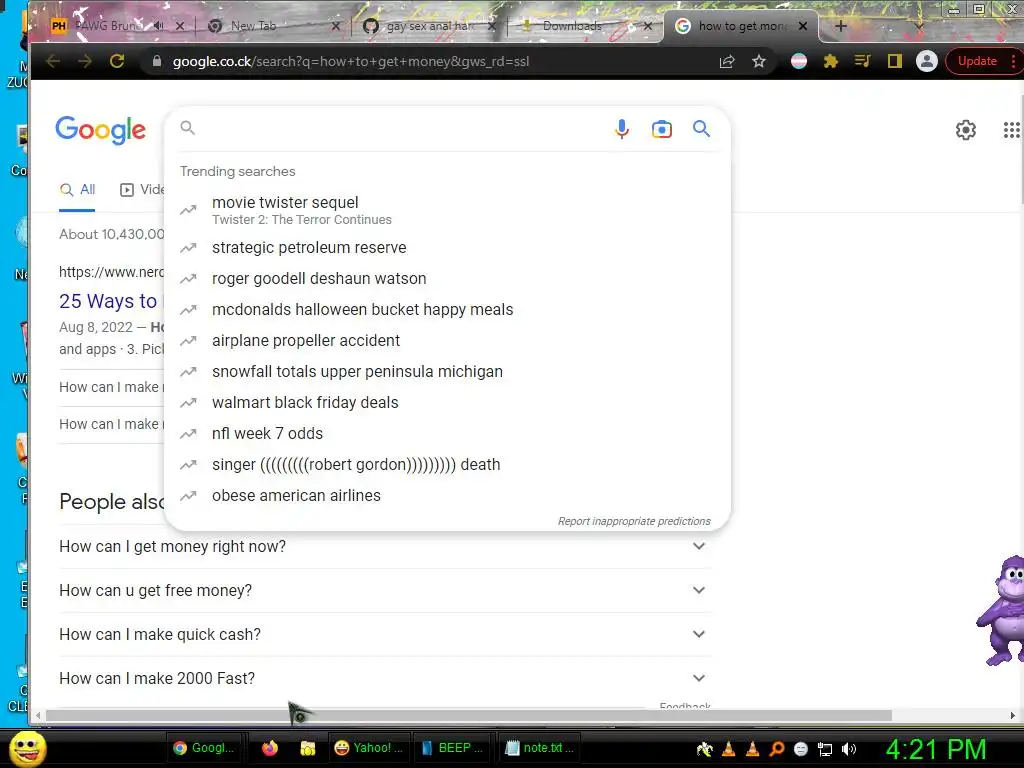
Task: Click into the Google search box
Action: [402, 129]
